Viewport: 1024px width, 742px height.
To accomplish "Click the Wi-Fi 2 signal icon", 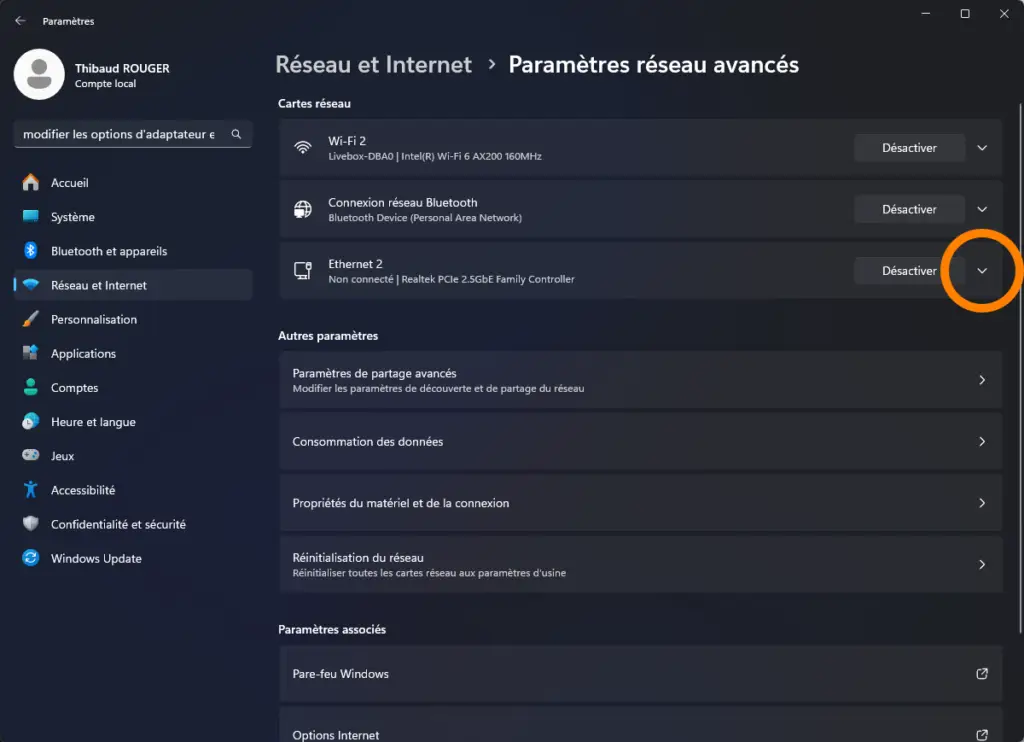I will click(x=302, y=148).
